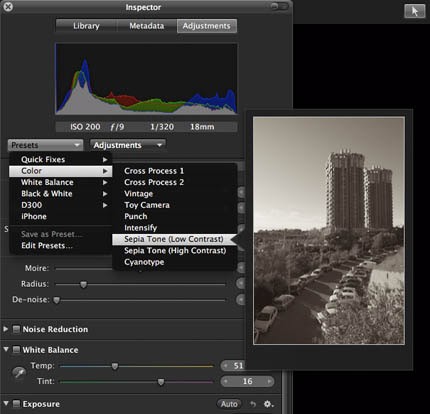Collapse the White Balance section triangle

pyautogui.click(x=6, y=349)
